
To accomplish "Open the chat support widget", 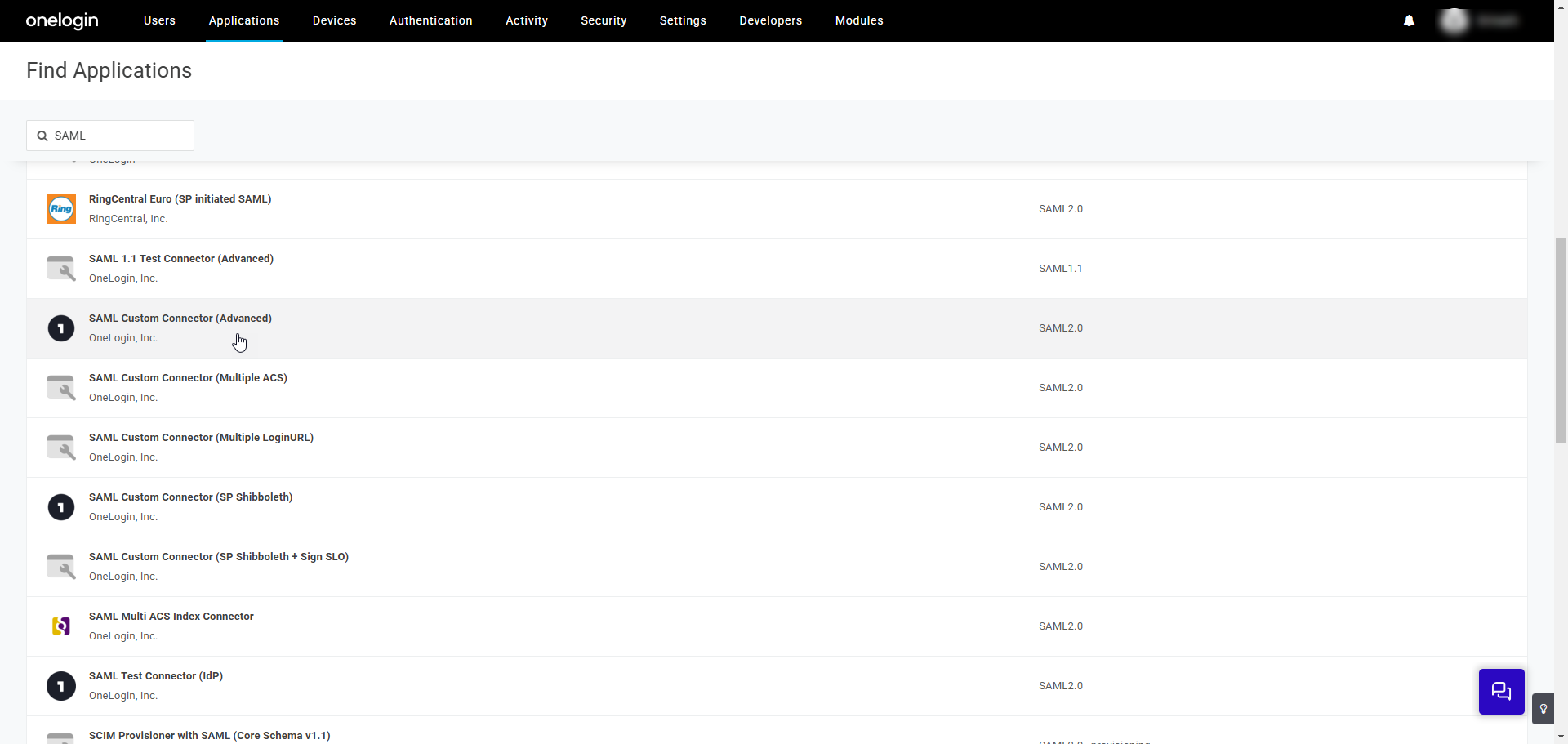I will click(x=1501, y=692).
